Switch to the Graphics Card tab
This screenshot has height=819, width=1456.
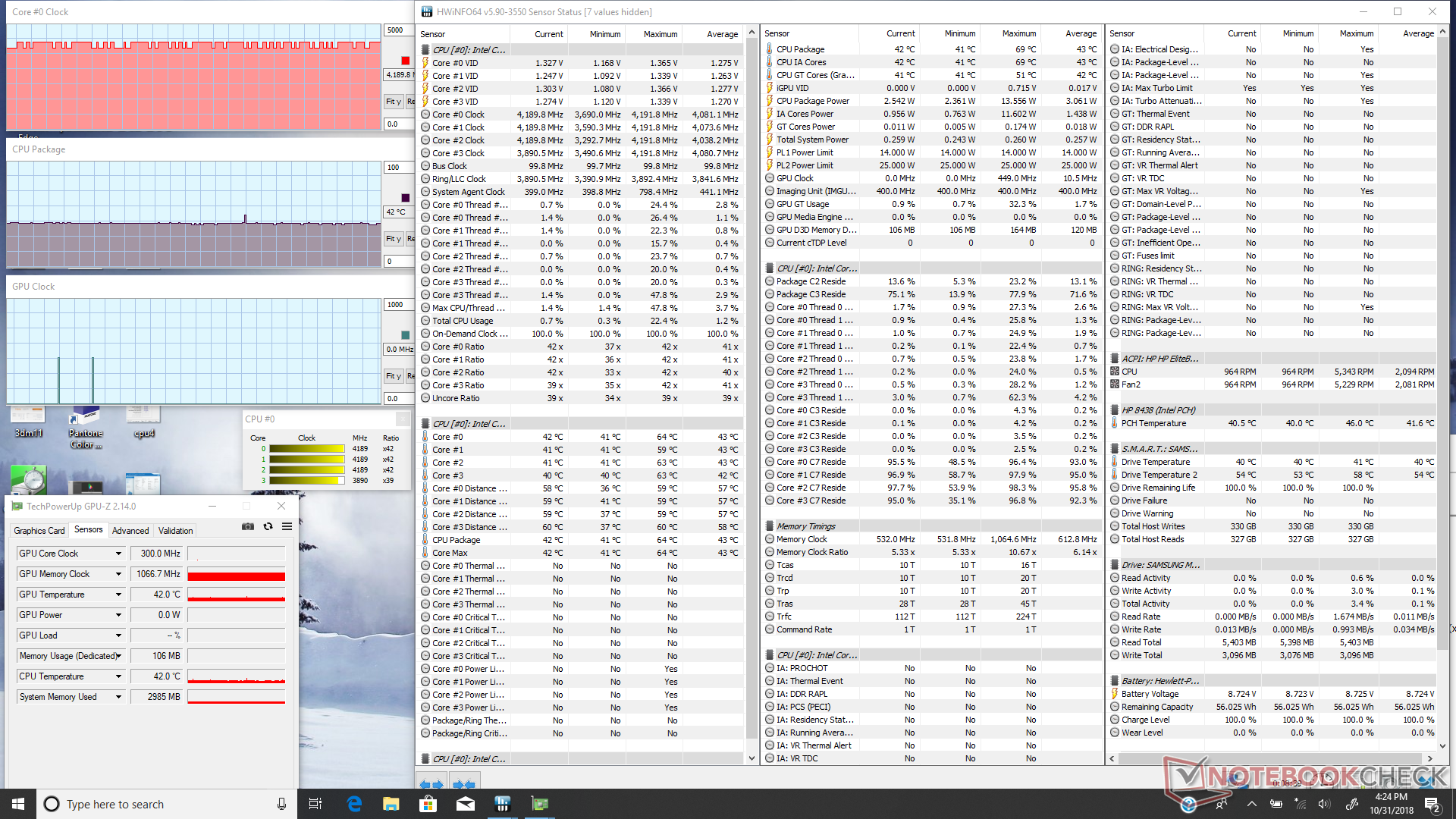coord(39,531)
